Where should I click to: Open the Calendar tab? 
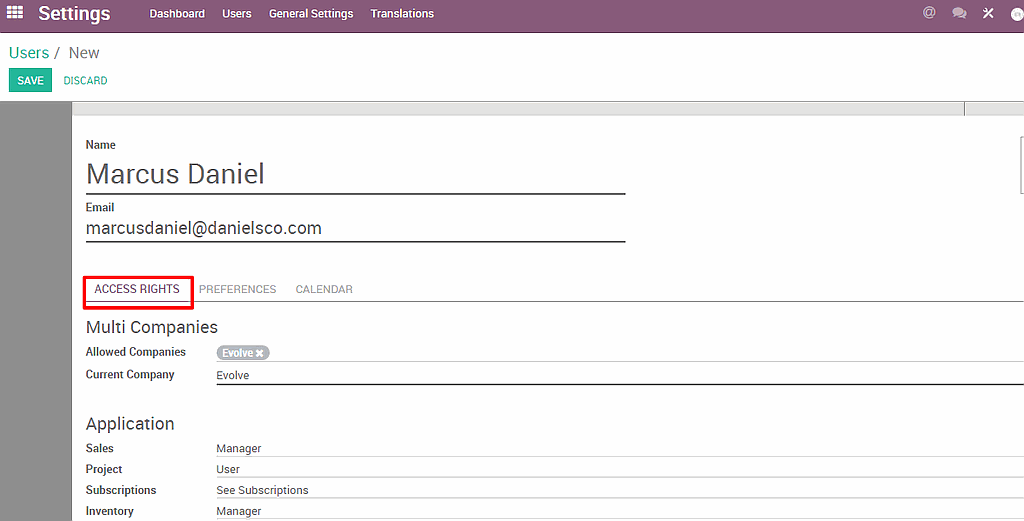click(x=324, y=289)
